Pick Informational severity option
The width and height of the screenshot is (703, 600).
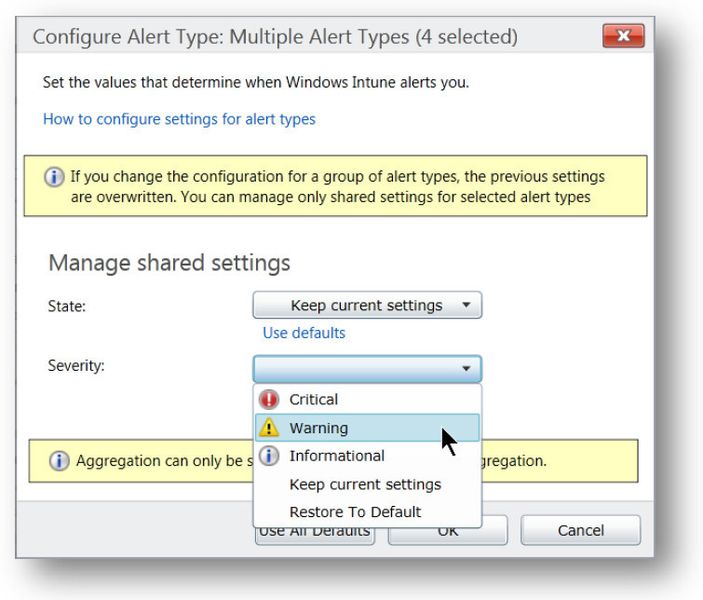point(367,456)
